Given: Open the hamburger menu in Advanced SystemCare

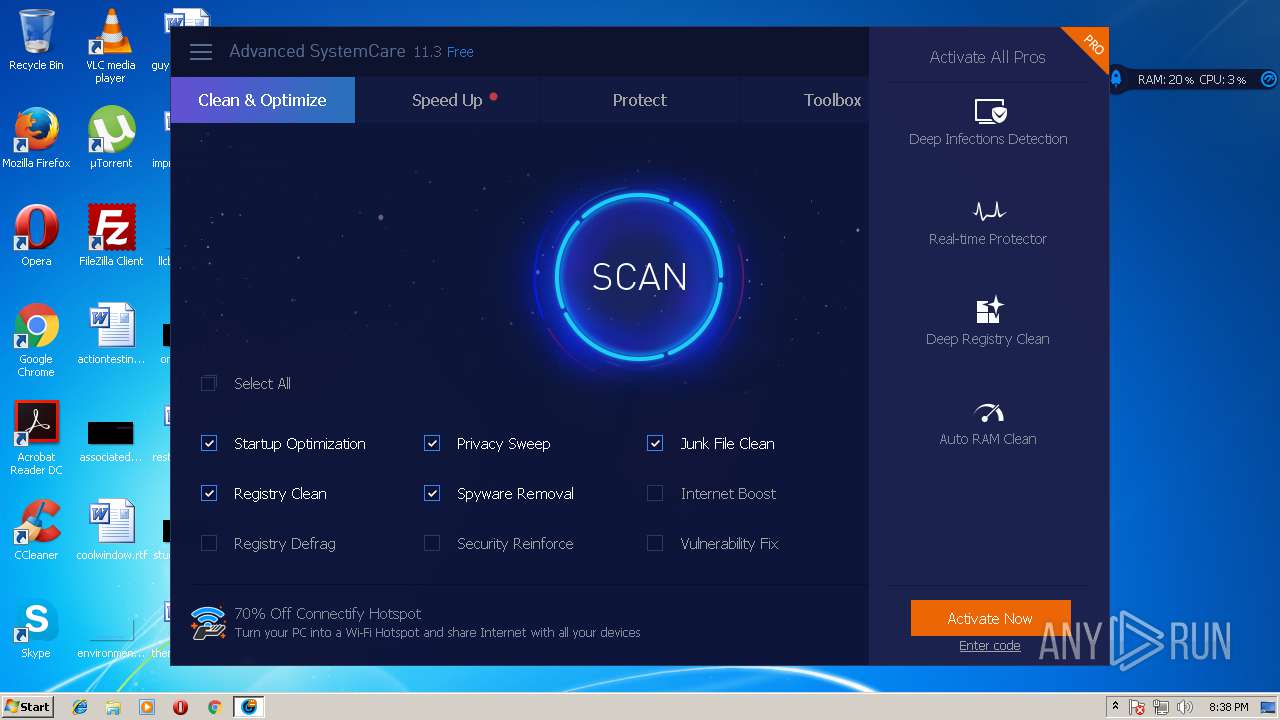Looking at the screenshot, I should tap(201, 52).
